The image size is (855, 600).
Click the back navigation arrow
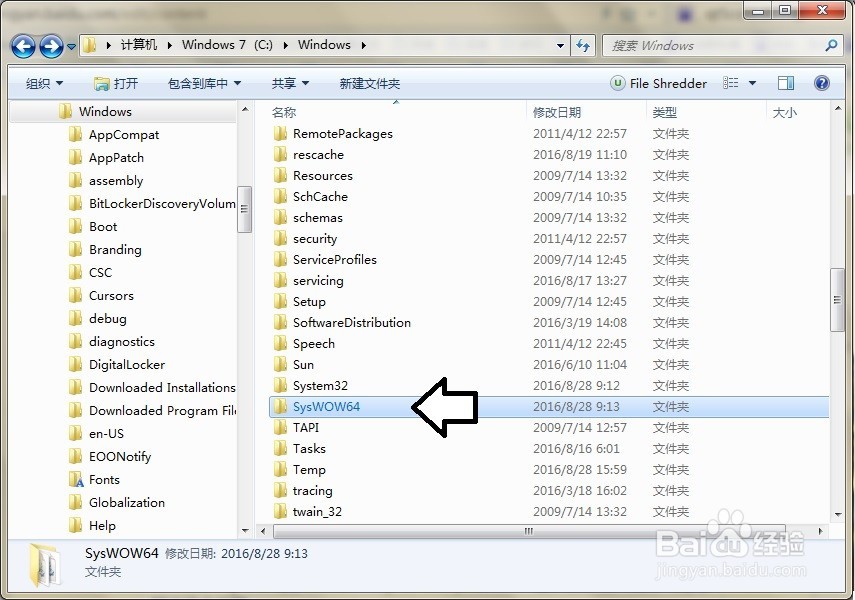point(22,46)
